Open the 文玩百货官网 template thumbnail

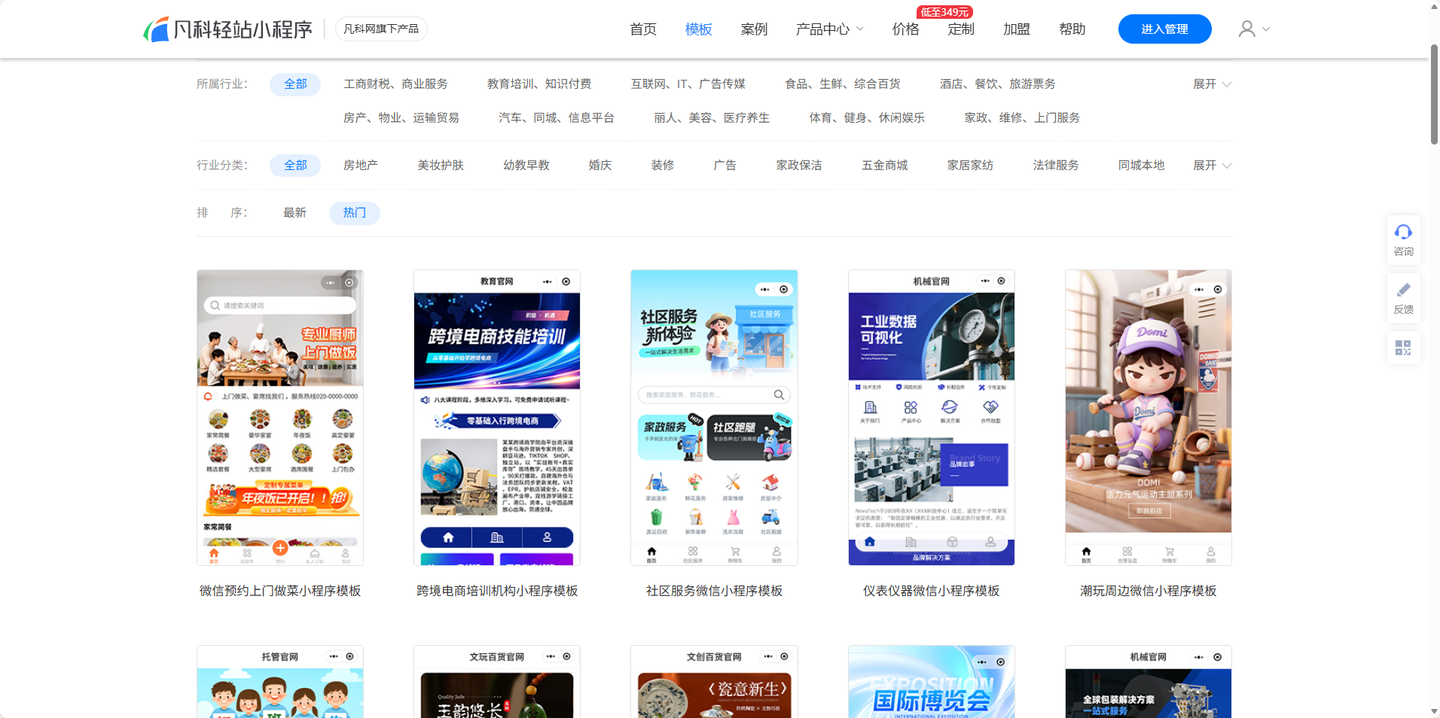click(497, 681)
